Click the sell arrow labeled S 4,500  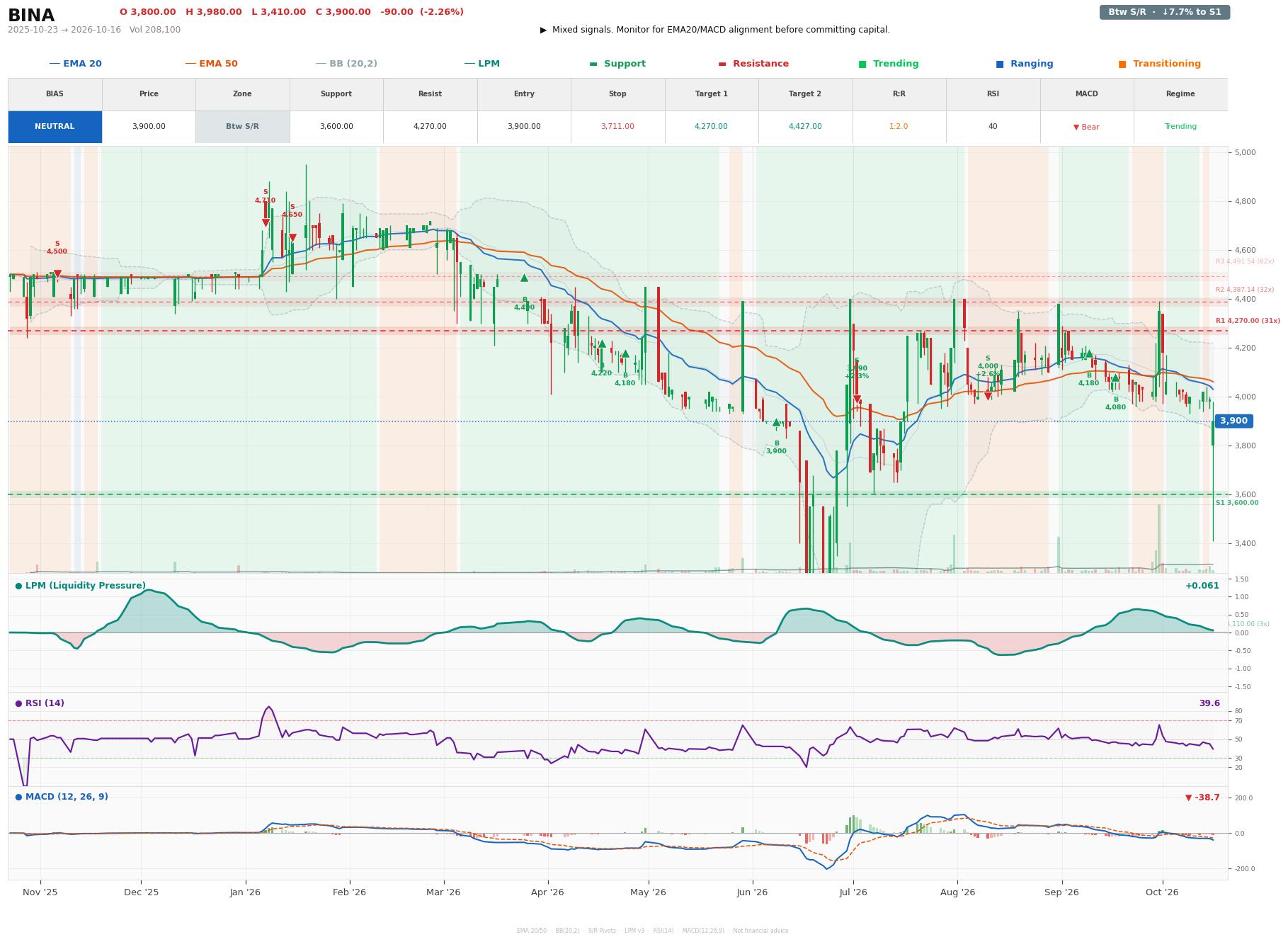point(57,273)
